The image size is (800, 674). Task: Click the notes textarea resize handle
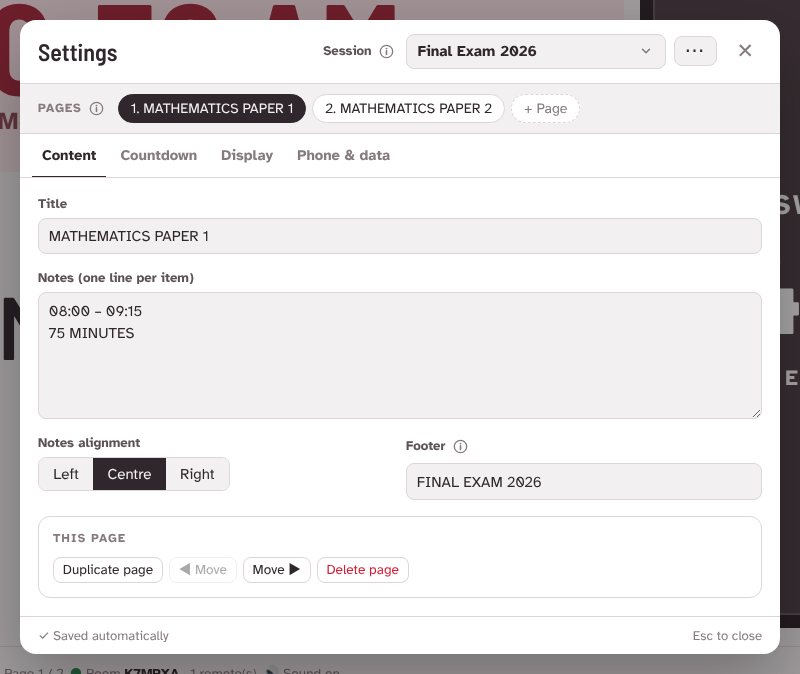[x=756, y=414]
